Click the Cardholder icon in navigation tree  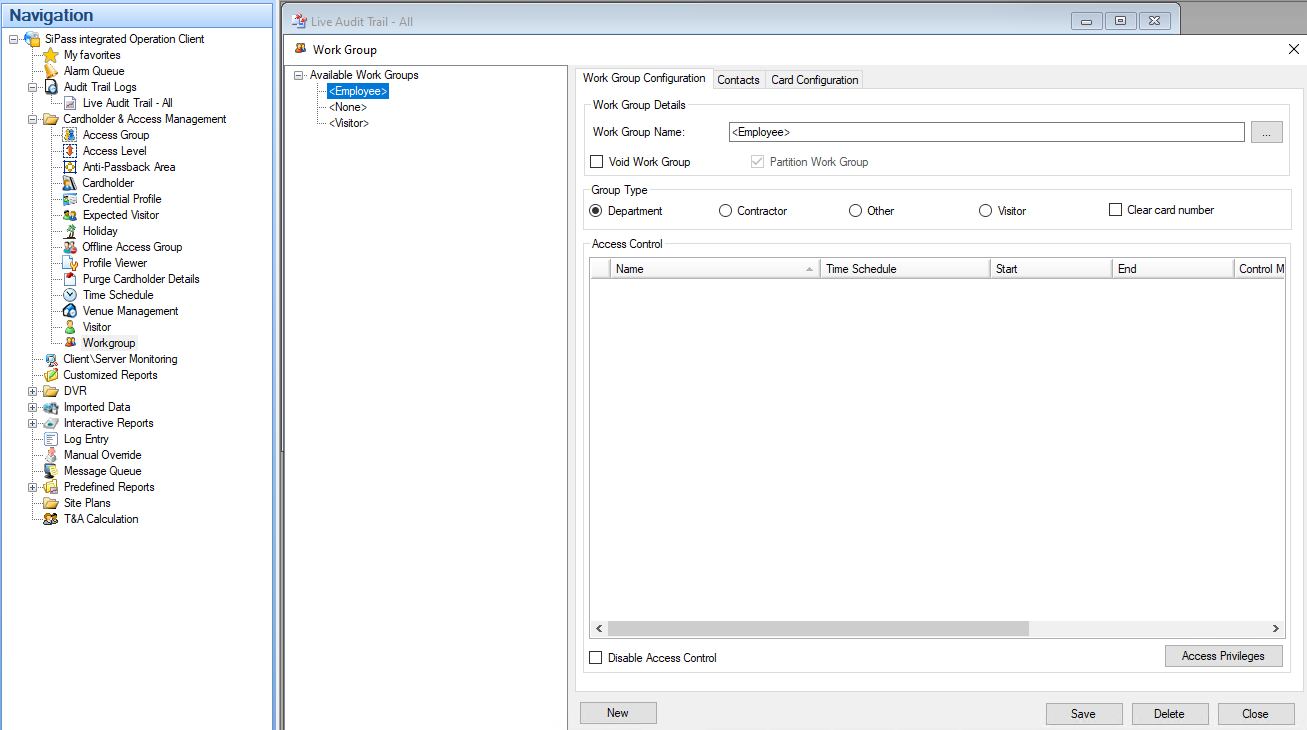70,183
